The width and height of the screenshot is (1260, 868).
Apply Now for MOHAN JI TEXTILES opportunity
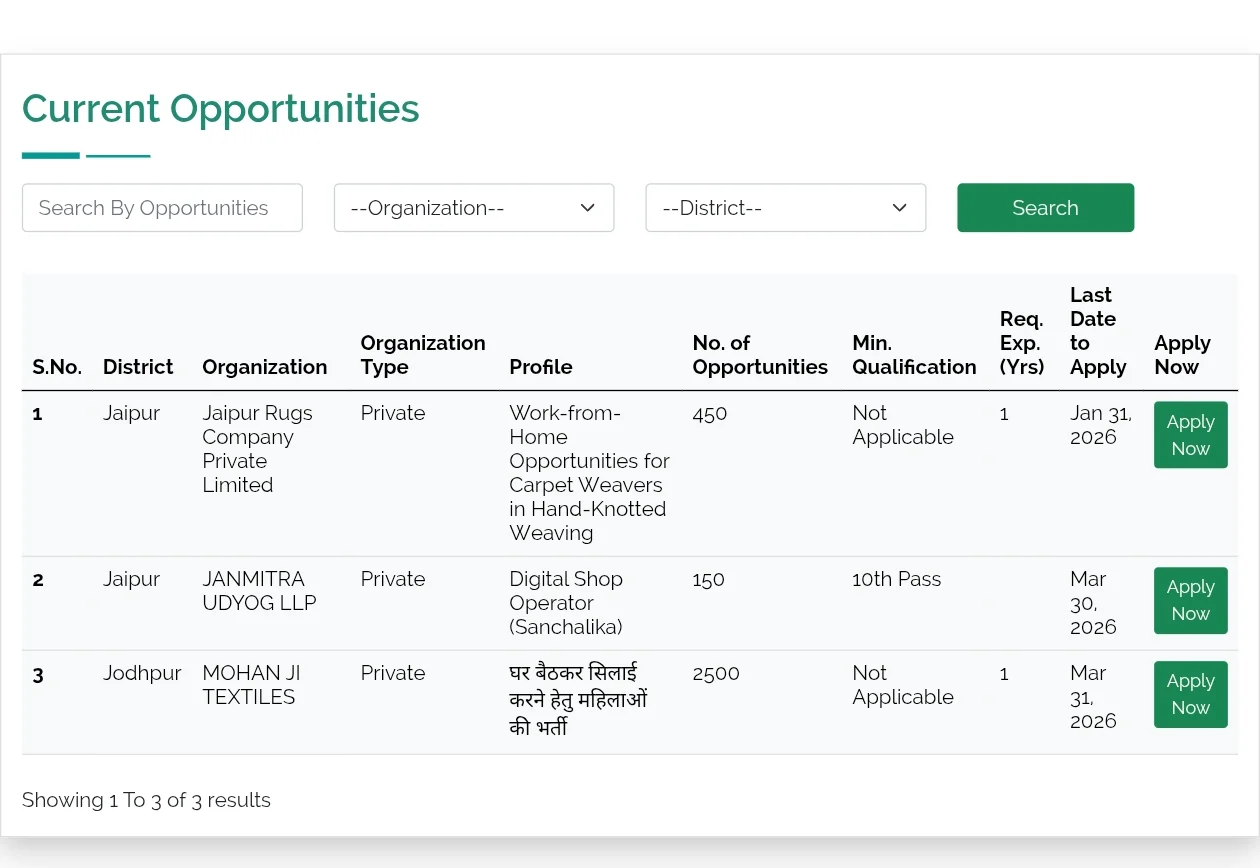[x=1190, y=695]
